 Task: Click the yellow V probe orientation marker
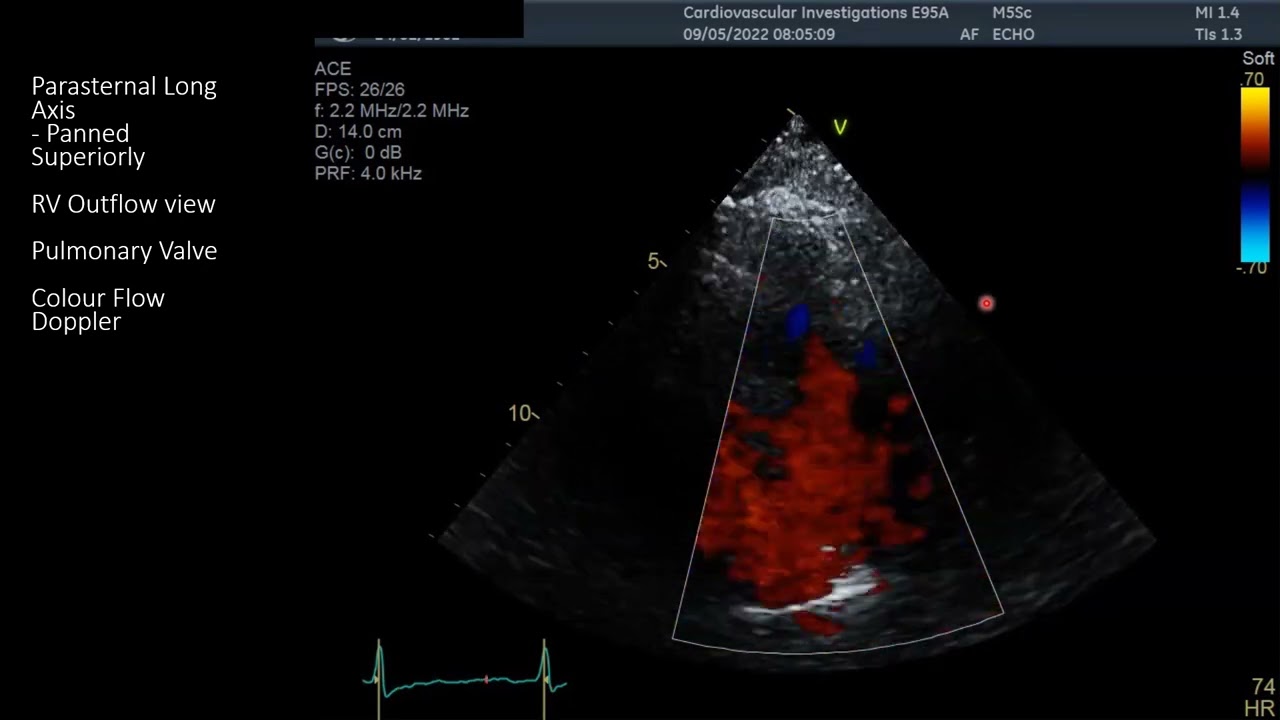pos(840,127)
